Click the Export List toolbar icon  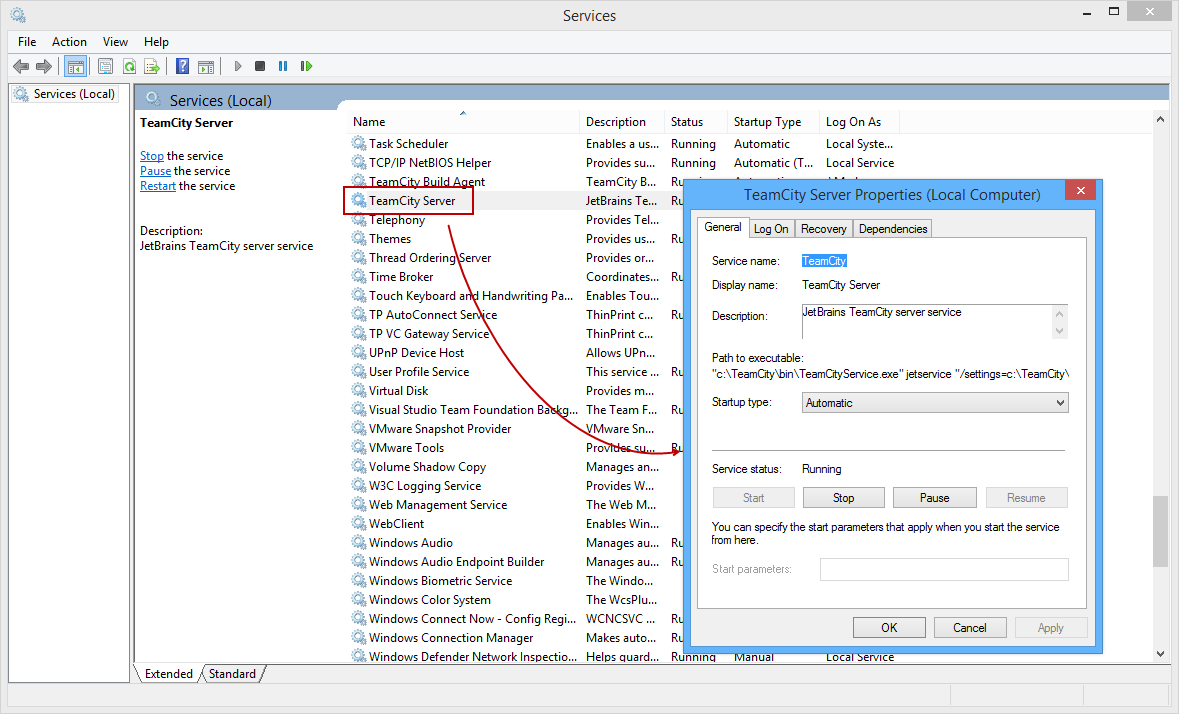pos(152,66)
